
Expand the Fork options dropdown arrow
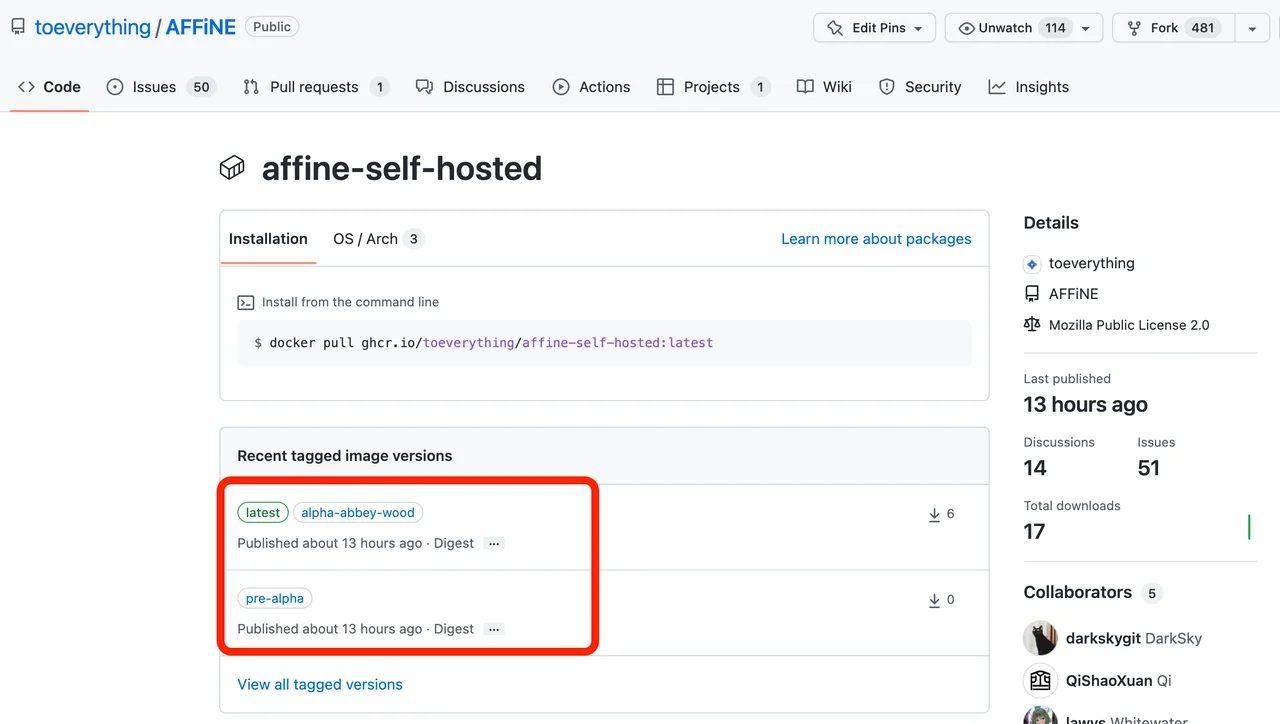(x=1252, y=28)
